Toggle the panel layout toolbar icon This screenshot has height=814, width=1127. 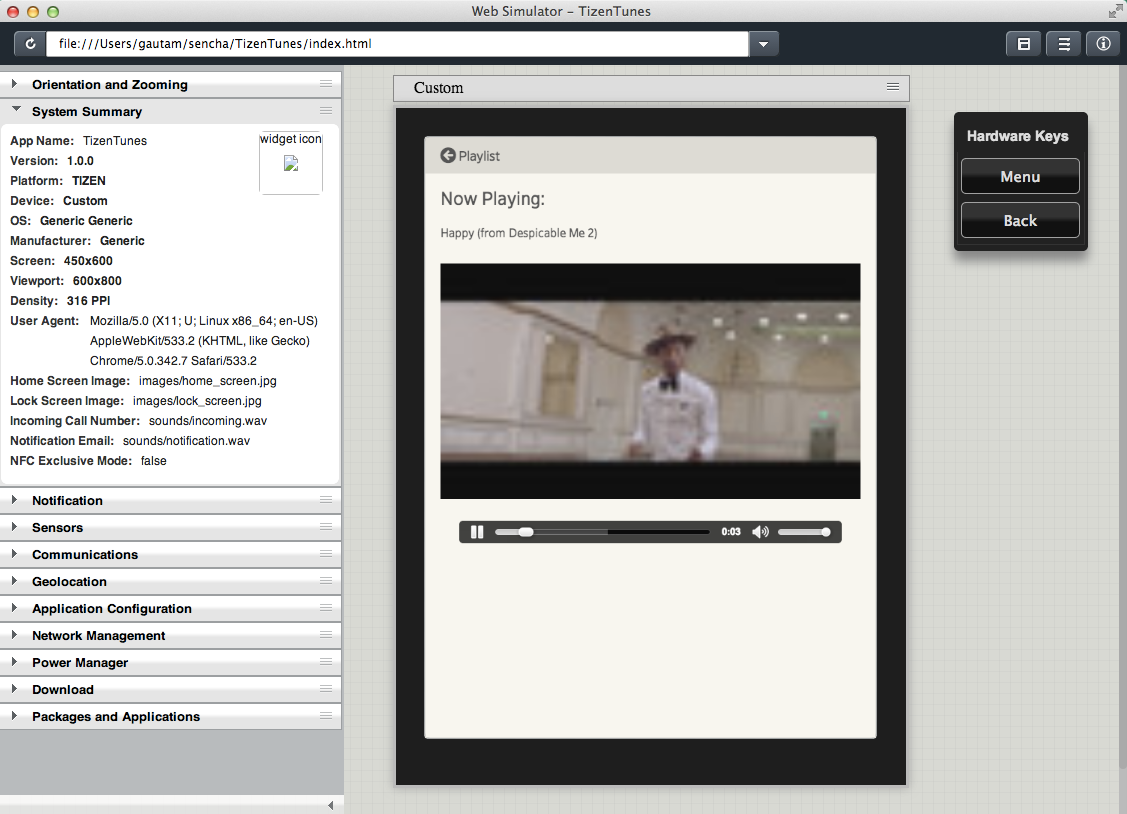[1024, 44]
